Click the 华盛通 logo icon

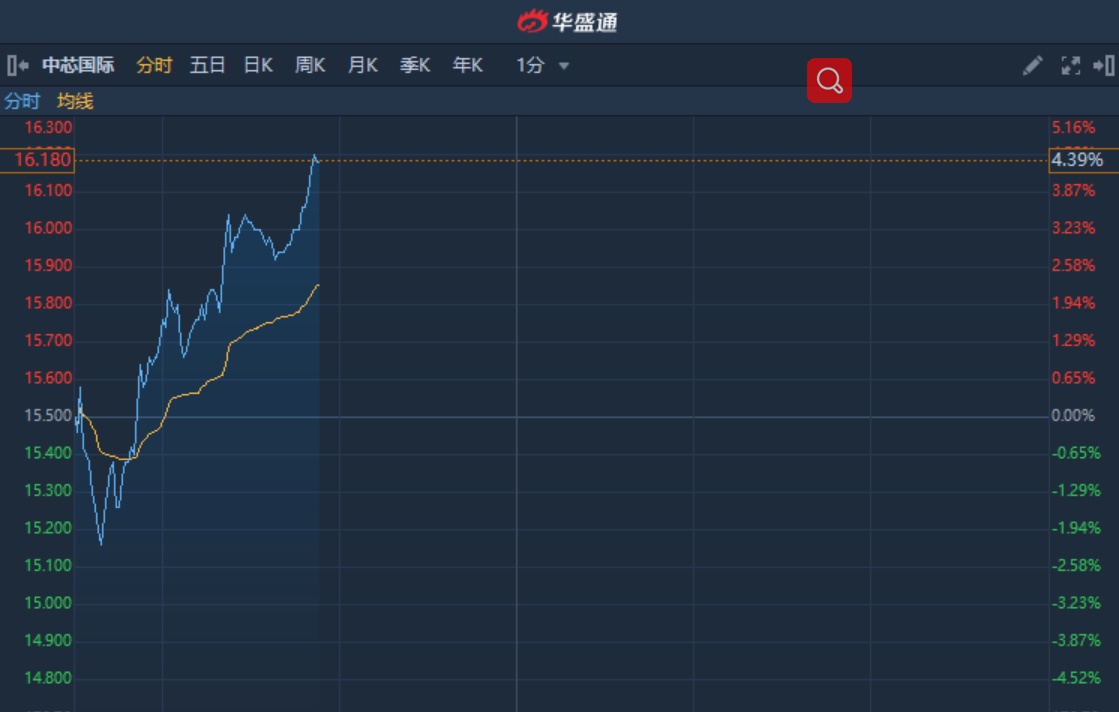coord(534,21)
